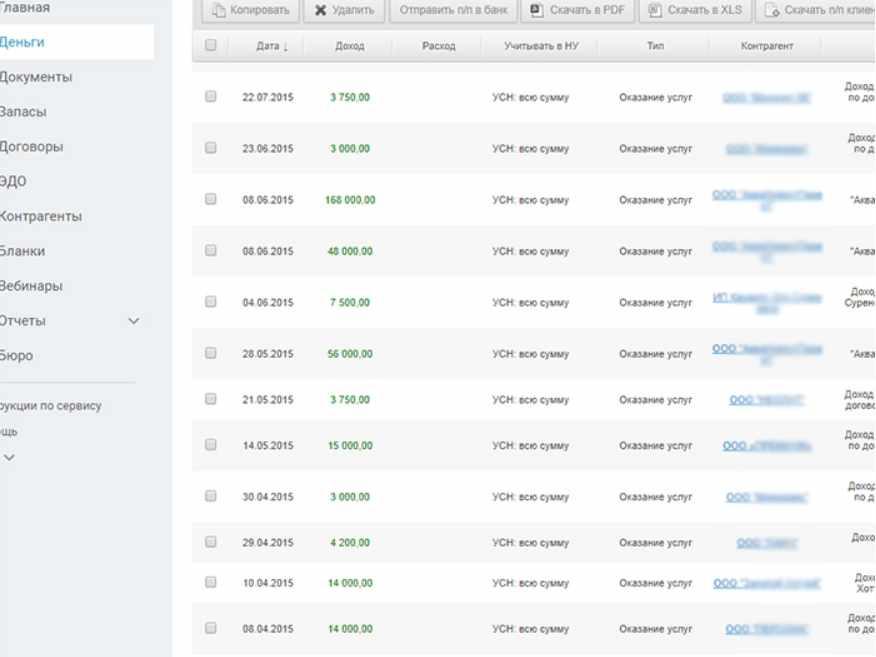Click the Копировать copy button
The height and width of the screenshot is (657, 876).
pos(251,11)
